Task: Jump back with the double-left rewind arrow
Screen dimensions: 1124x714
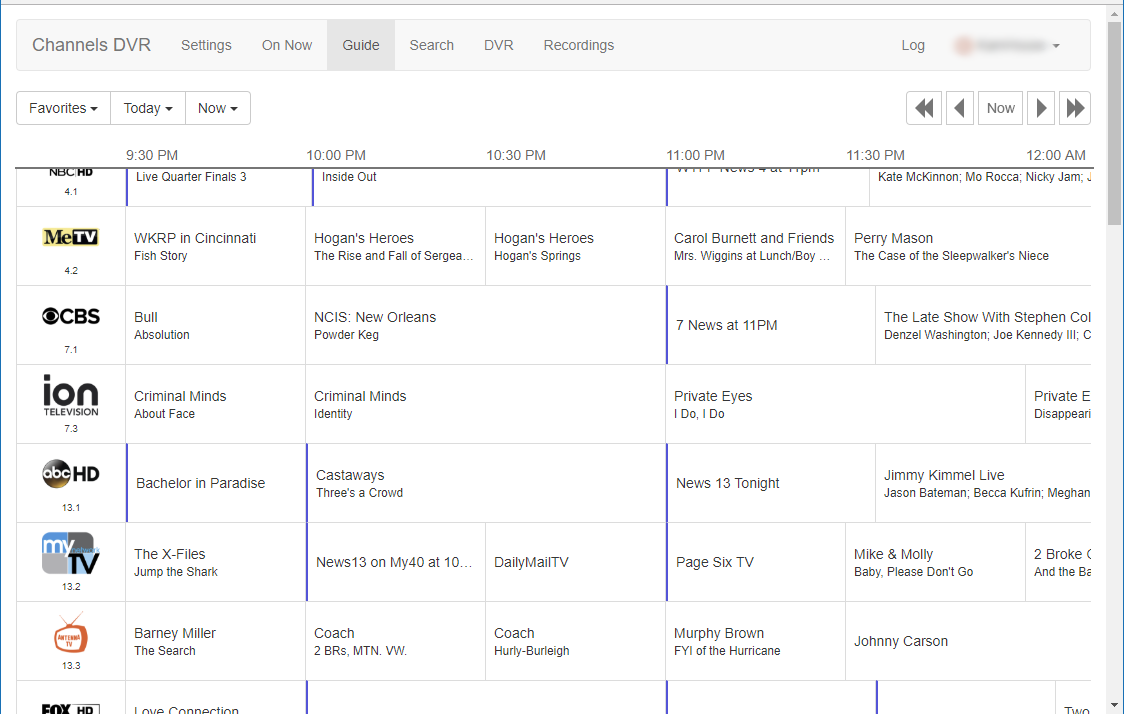Action: (x=924, y=108)
